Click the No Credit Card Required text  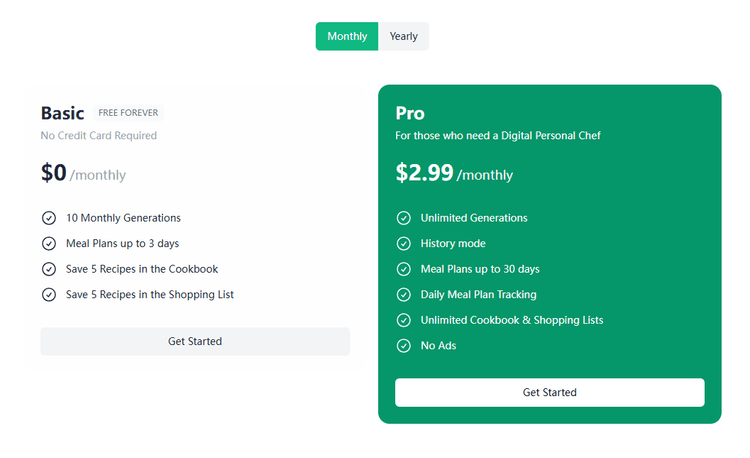coord(98,136)
